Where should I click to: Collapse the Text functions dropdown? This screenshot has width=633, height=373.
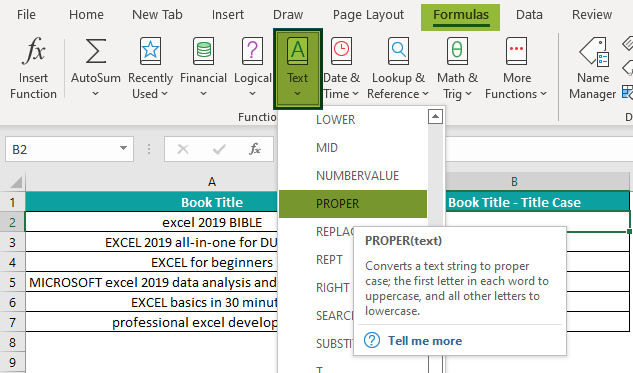click(x=298, y=69)
